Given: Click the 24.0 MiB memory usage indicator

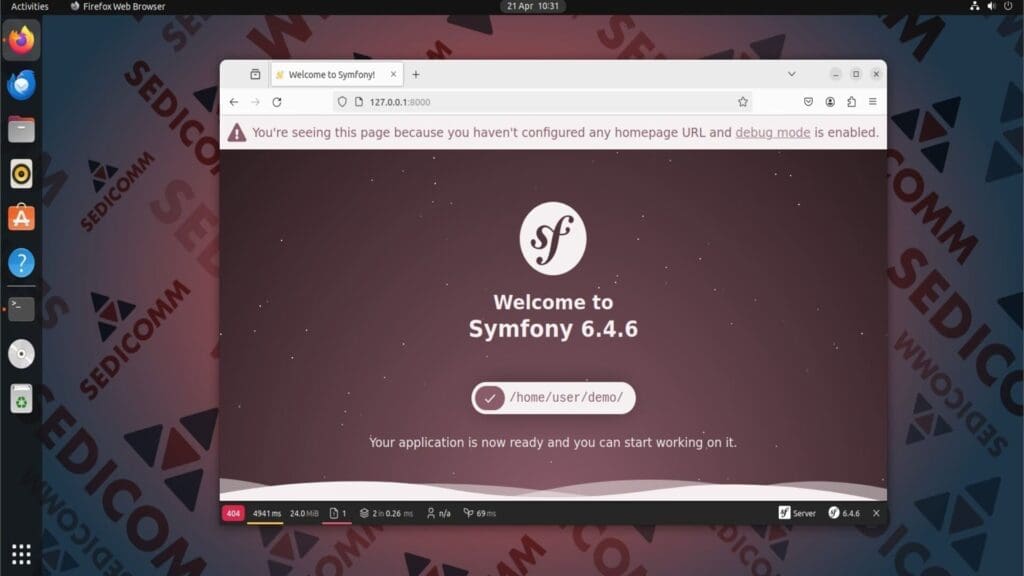Looking at the screenshot, I should click(301, 513).
